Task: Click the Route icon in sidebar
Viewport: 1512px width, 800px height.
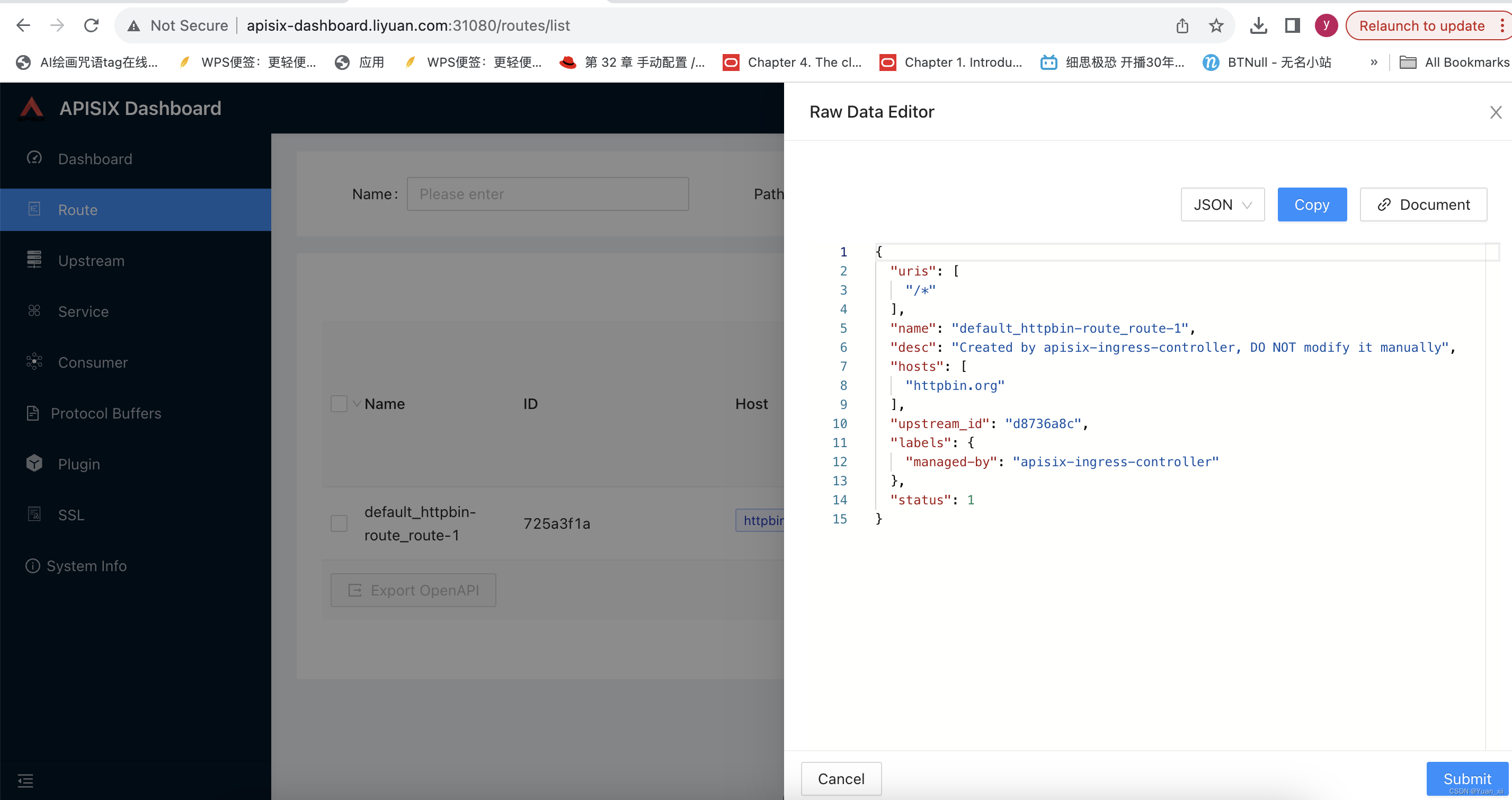Action: click(x=34, y=209)
